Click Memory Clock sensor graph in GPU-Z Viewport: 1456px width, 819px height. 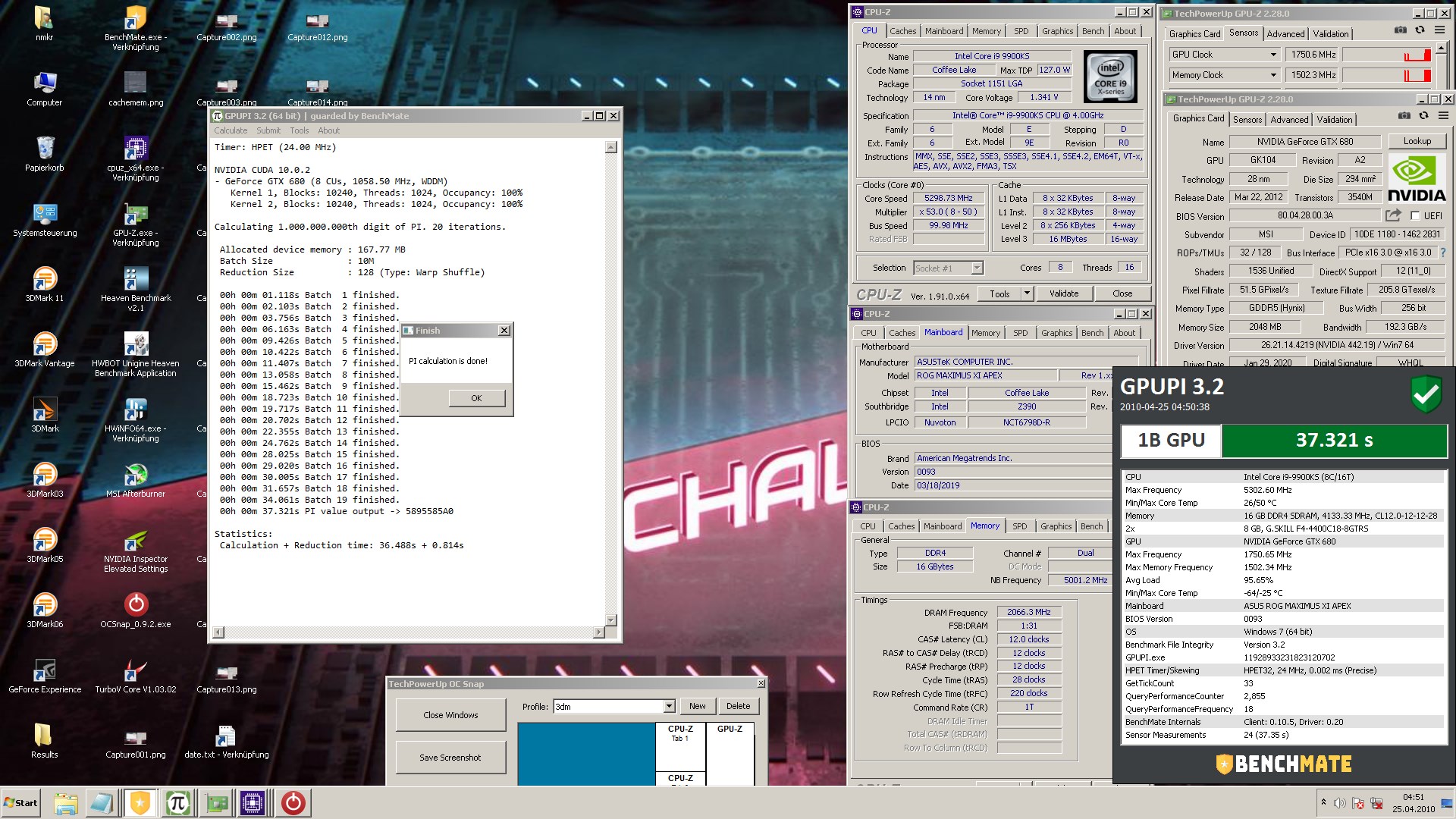(1388, 75)
